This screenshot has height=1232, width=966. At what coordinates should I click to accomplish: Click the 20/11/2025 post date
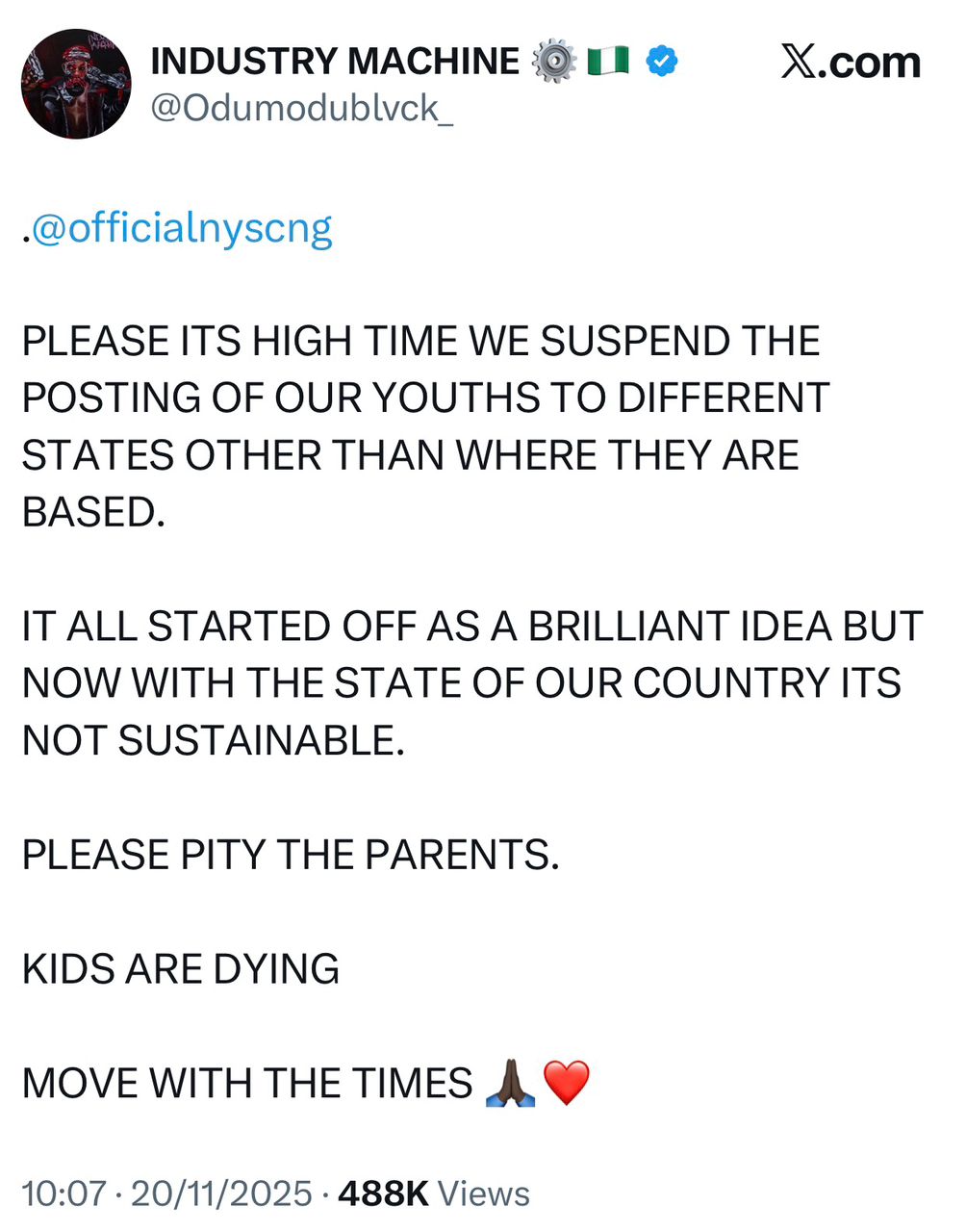[x=221, y=1193]
